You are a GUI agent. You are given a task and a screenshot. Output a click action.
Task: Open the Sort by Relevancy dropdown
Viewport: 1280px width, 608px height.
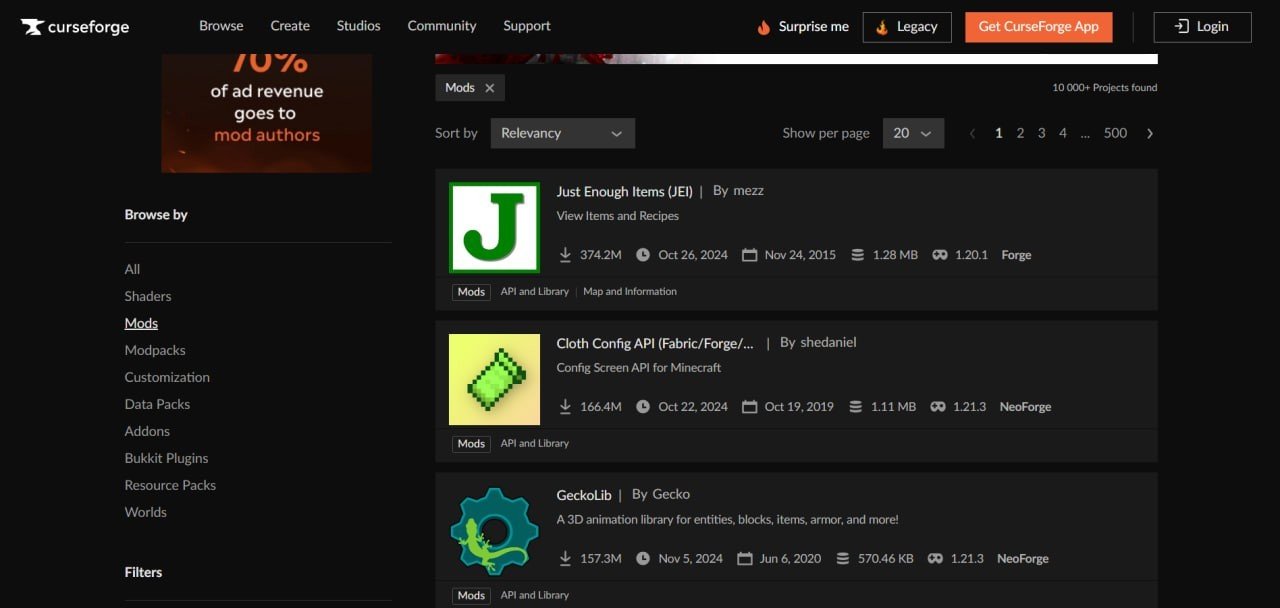coord(562,133)
